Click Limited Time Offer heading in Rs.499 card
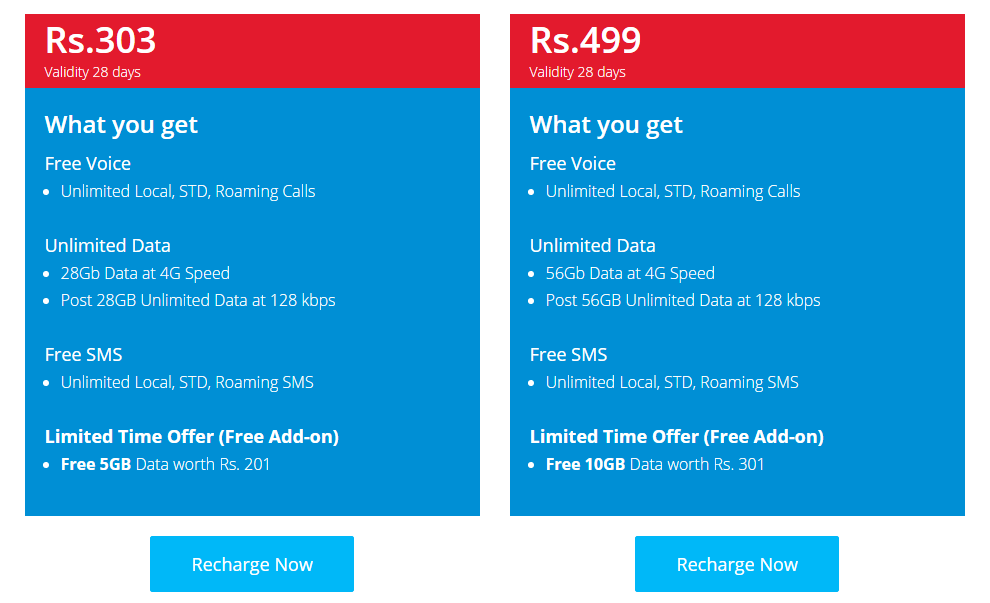This screenshot has height=603, width=990. click(x=677, y=437)
